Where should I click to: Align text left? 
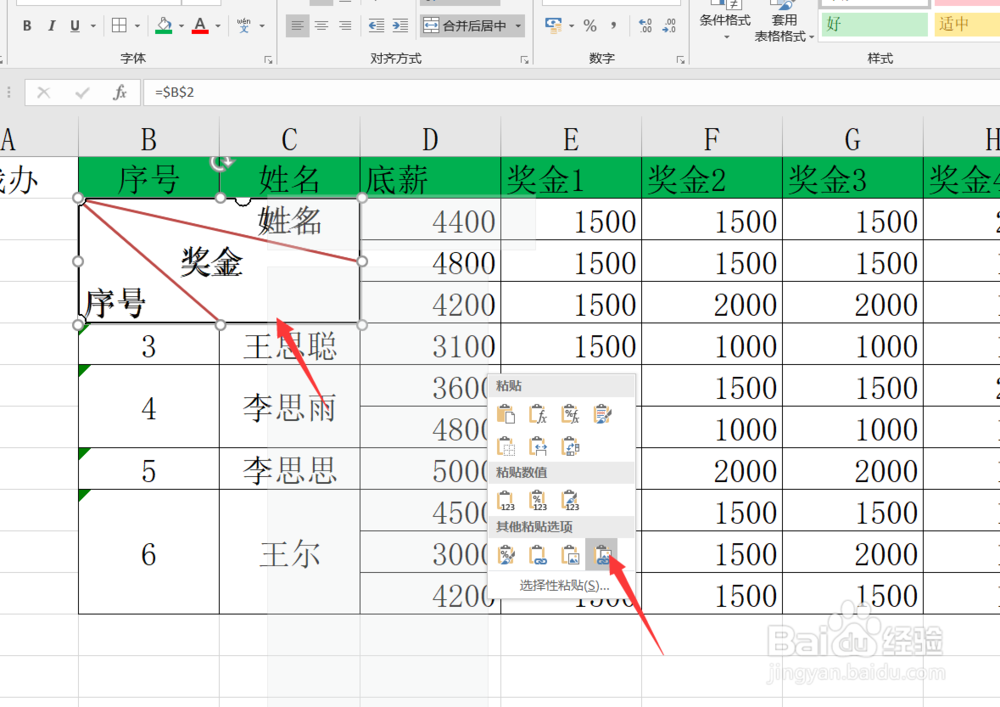(297, 26)
